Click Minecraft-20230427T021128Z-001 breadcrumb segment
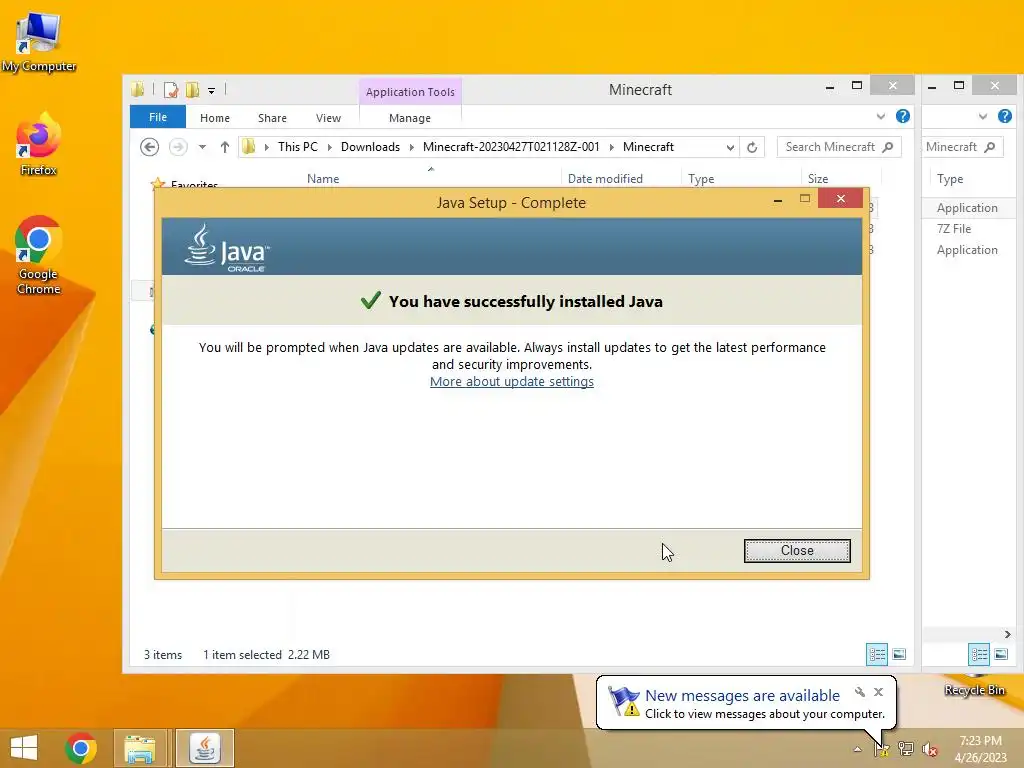 point(511,147)
